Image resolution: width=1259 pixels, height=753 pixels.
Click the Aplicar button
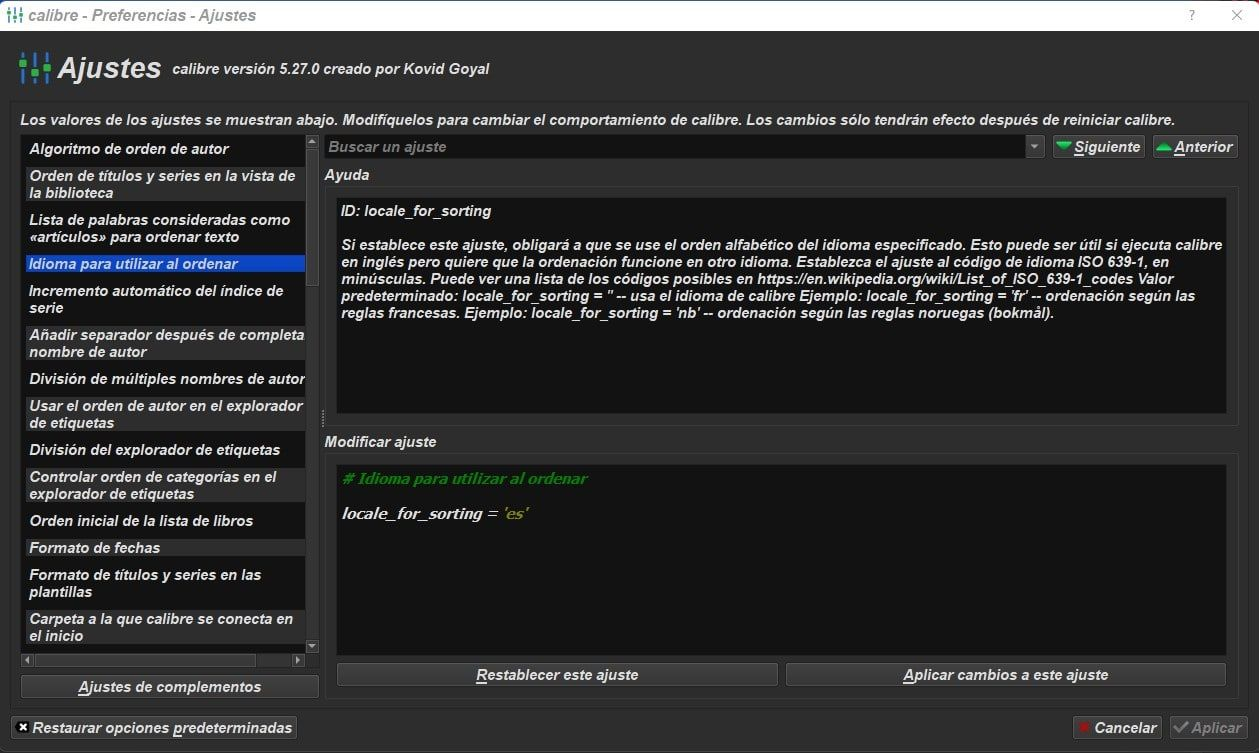coord(1207,728)
